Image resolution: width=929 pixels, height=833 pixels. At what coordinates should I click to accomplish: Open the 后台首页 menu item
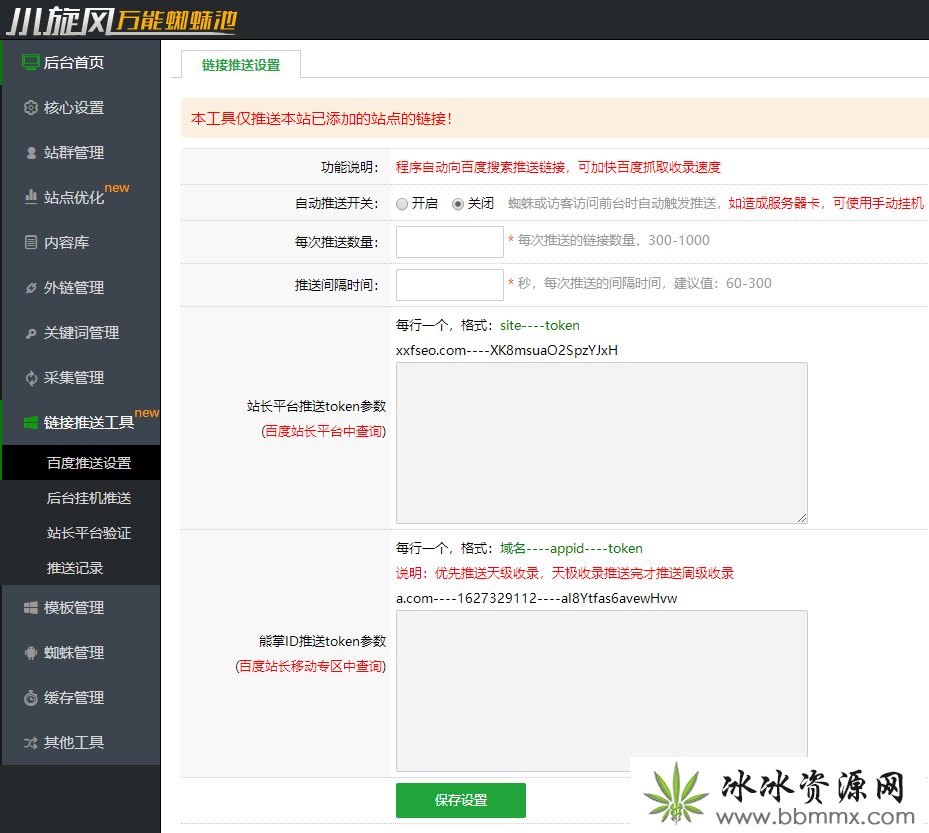pyautogui.click(x=81, y=62)
